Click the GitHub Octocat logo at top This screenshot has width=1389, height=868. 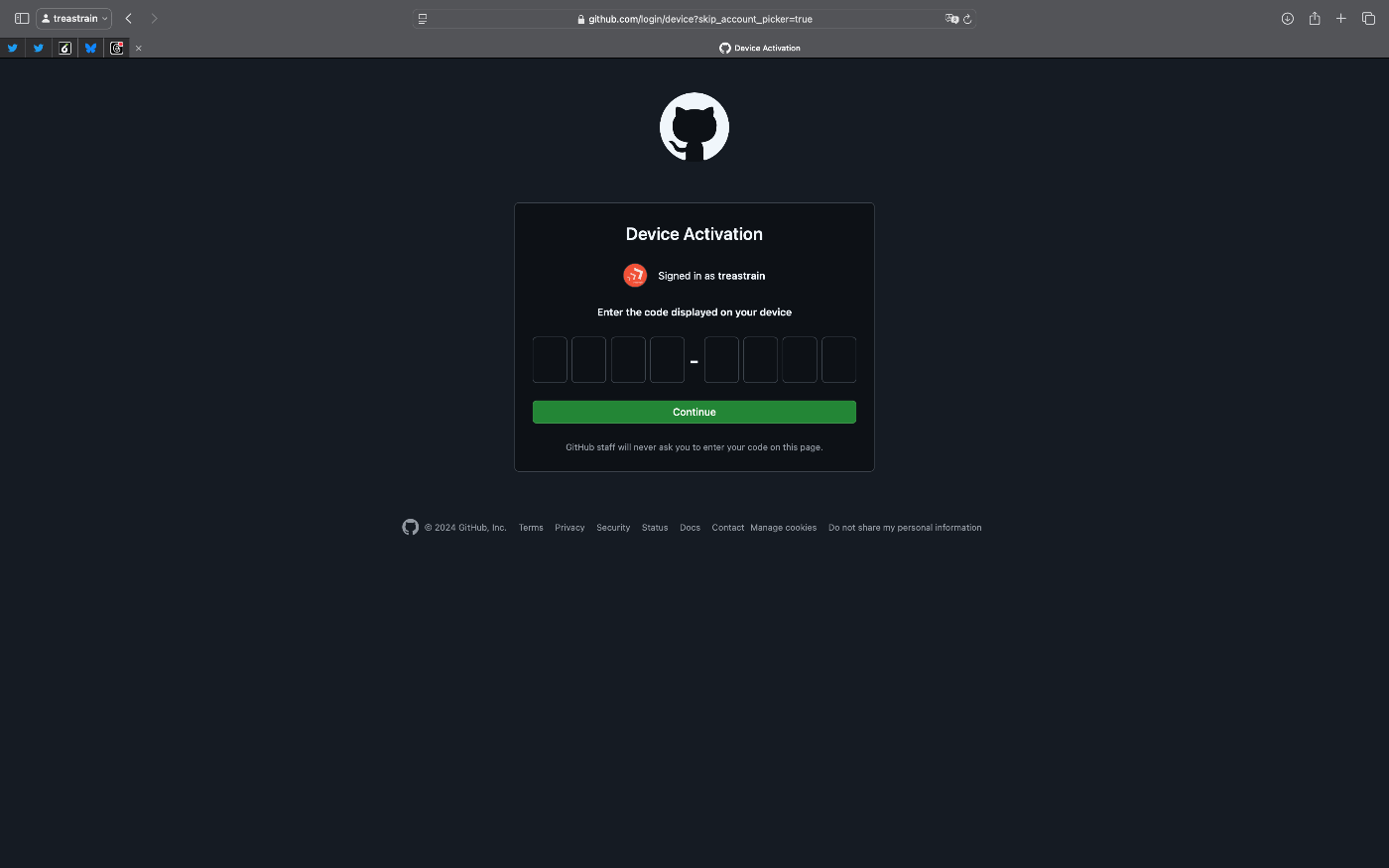click(x=694, y=127)
